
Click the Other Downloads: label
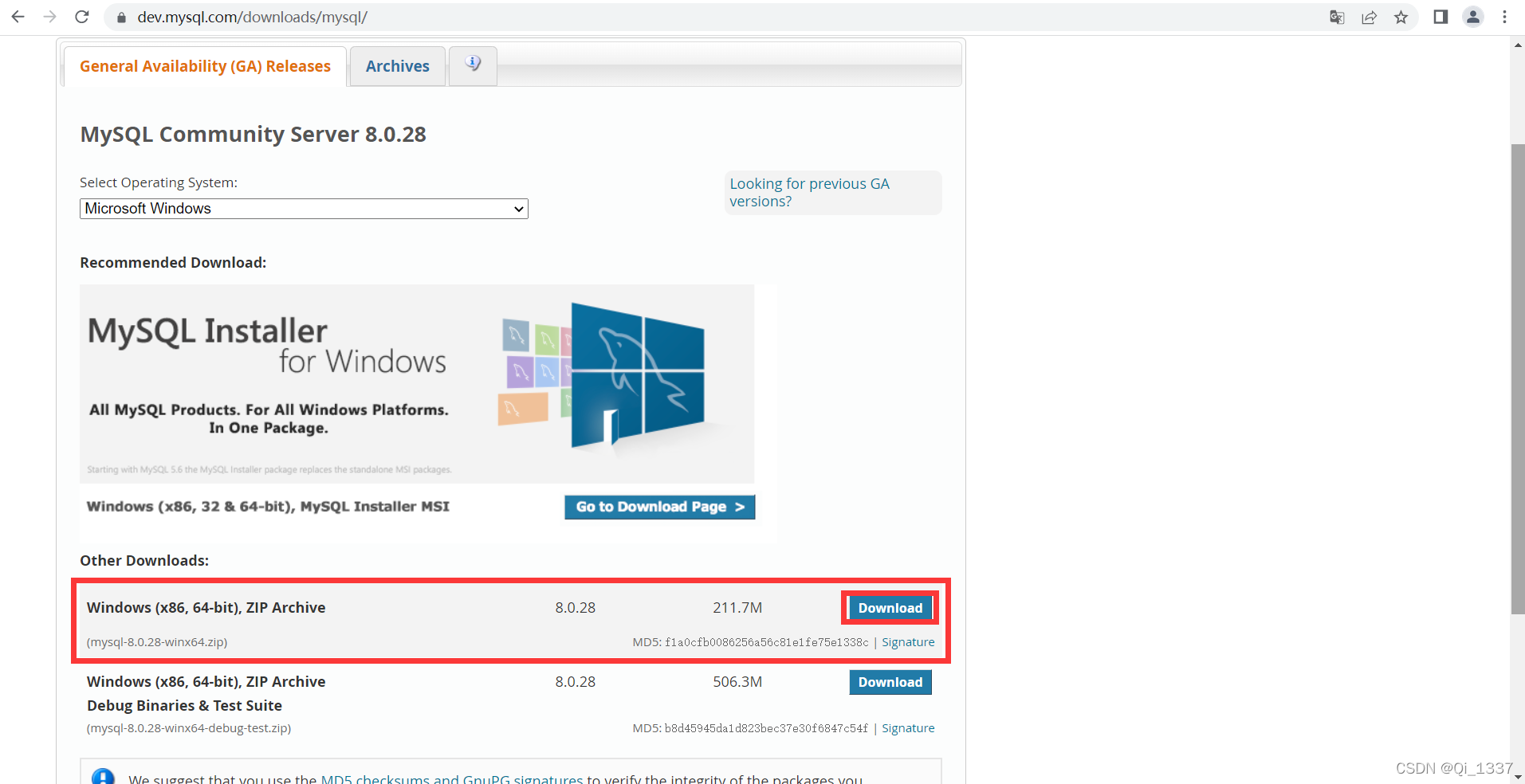point(144,561)
